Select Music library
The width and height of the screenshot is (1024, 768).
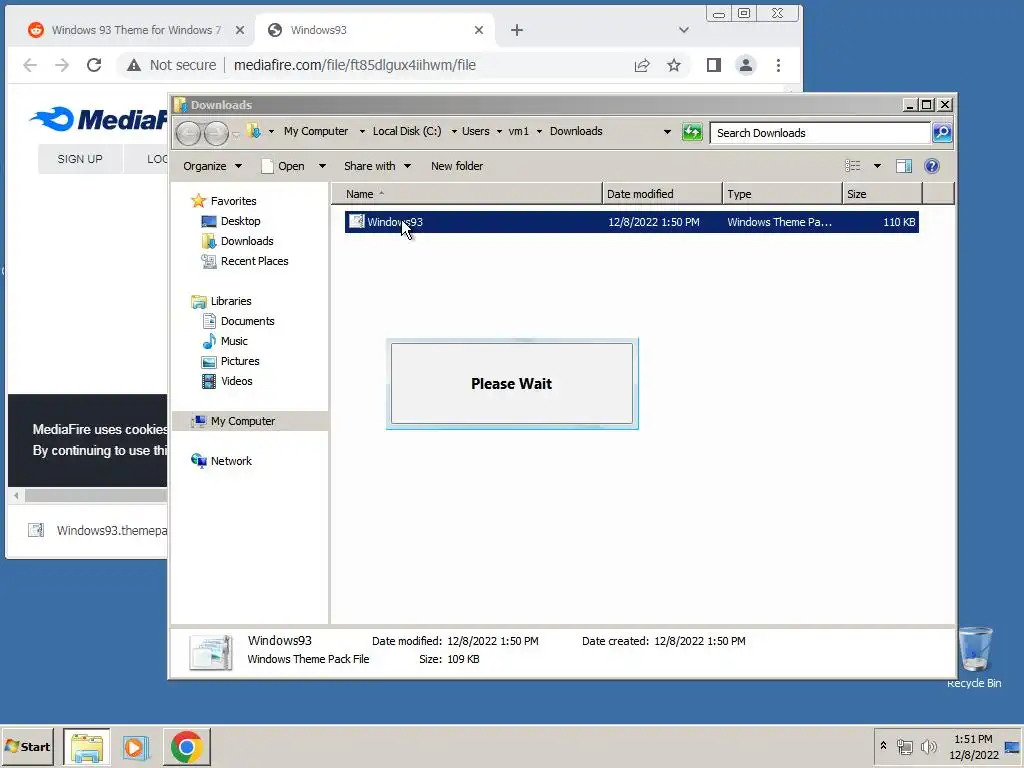(x=225, y=341)
